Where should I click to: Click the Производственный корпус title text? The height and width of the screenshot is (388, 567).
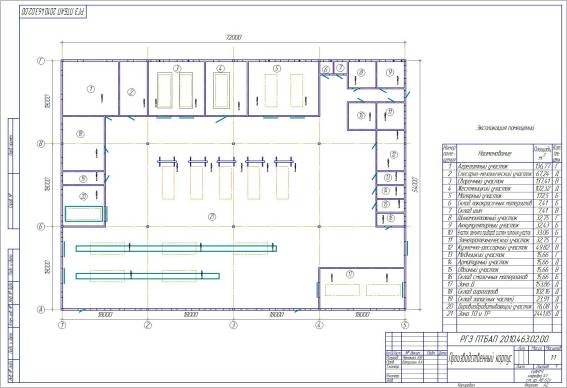[x=481, y=358]
